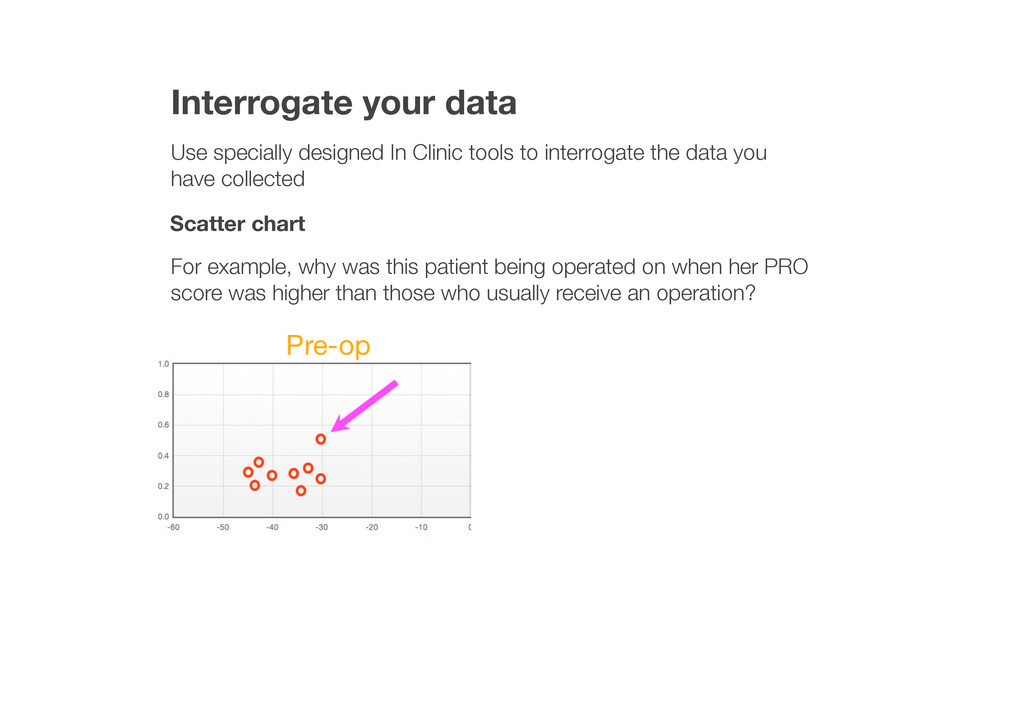Click the leftmost scatter data point
This screenshot has height=724, width=1024.
248,472
